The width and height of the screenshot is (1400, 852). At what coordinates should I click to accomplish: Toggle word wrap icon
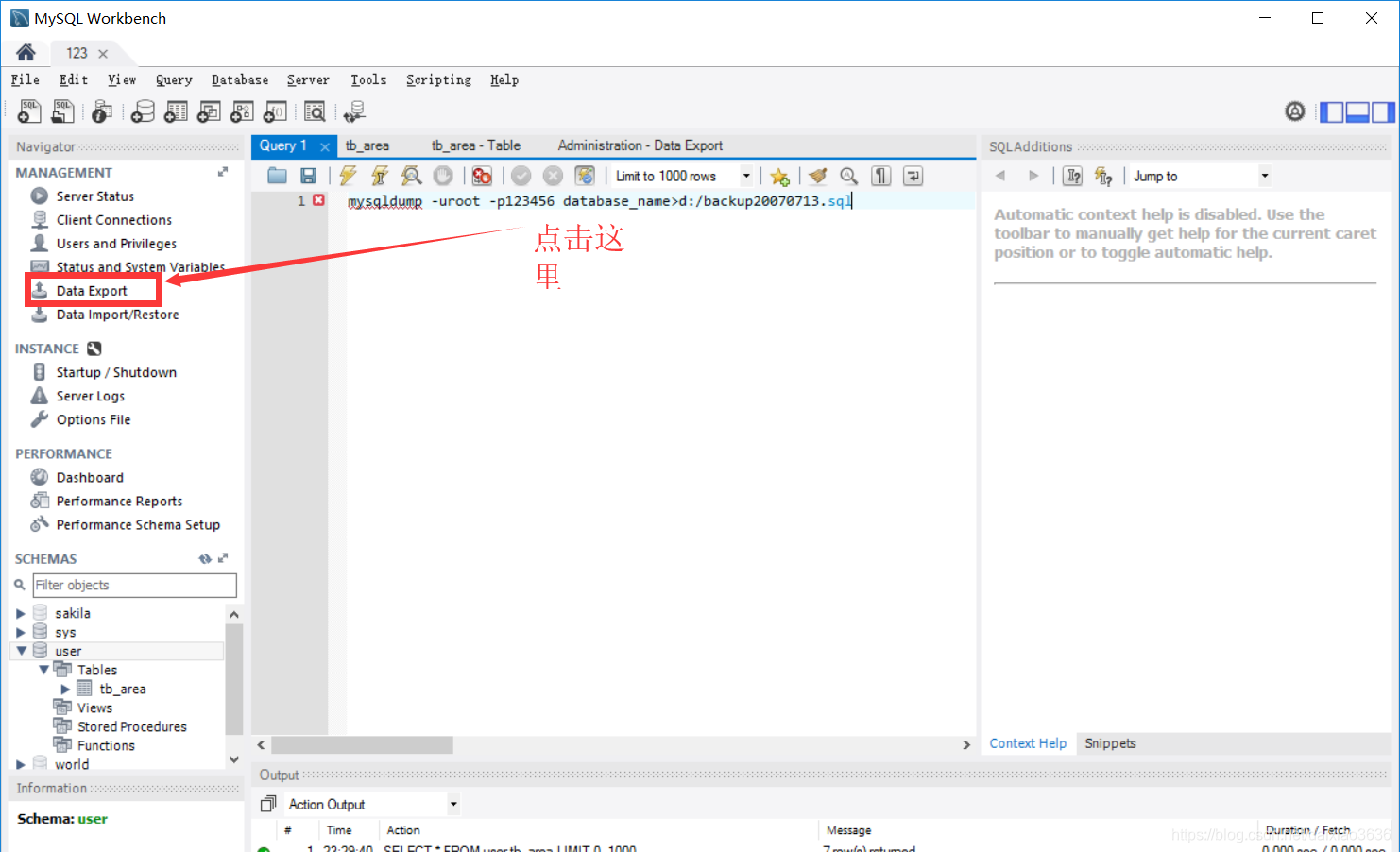(x=913, y=176)
